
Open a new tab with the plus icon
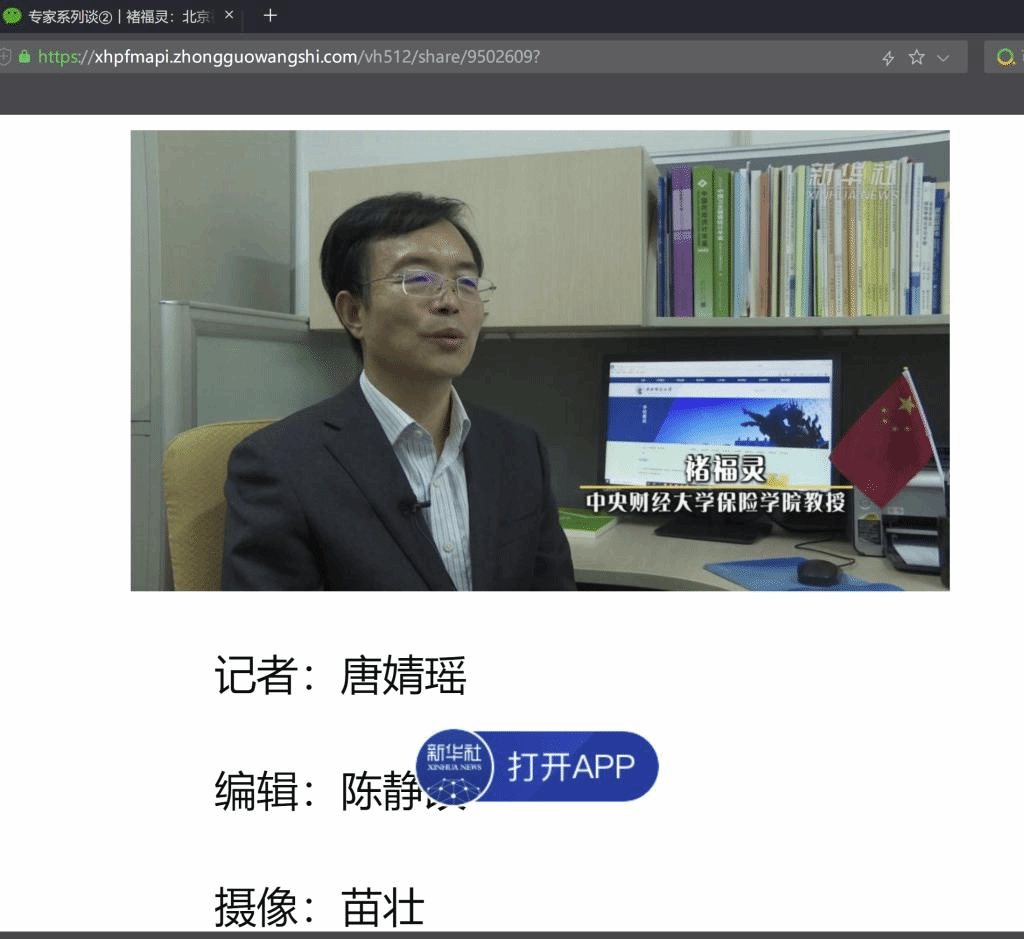(x=270, y=16)
